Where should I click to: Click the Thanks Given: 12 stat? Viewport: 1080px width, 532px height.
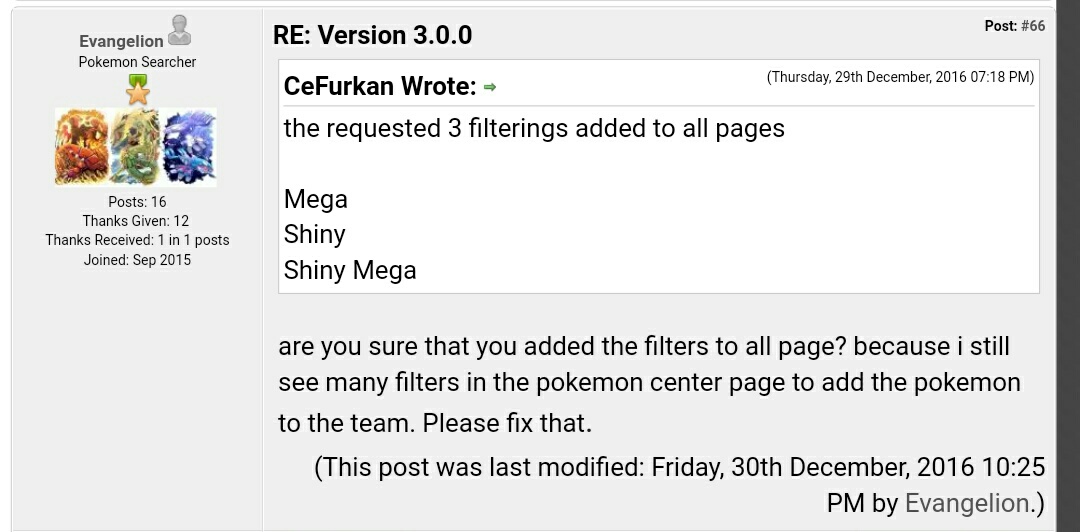(136, 221)
